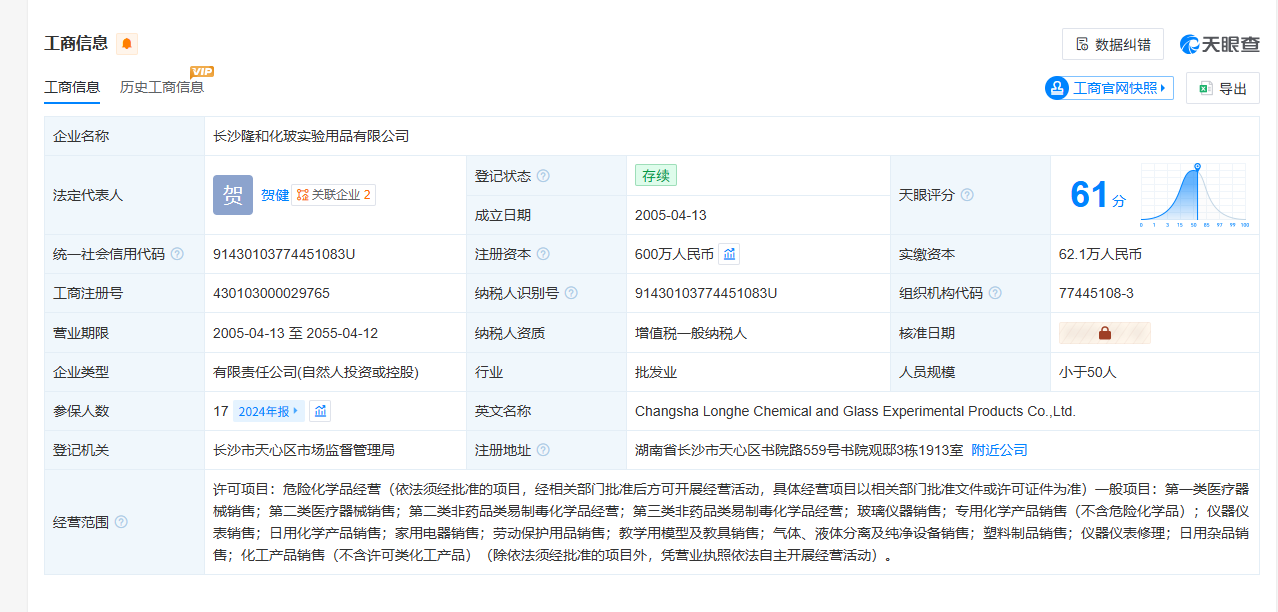The height and width of the screenshot is (612, 1278).
Task: Click the 导出 export button
Action: [x=1222, y=88]
